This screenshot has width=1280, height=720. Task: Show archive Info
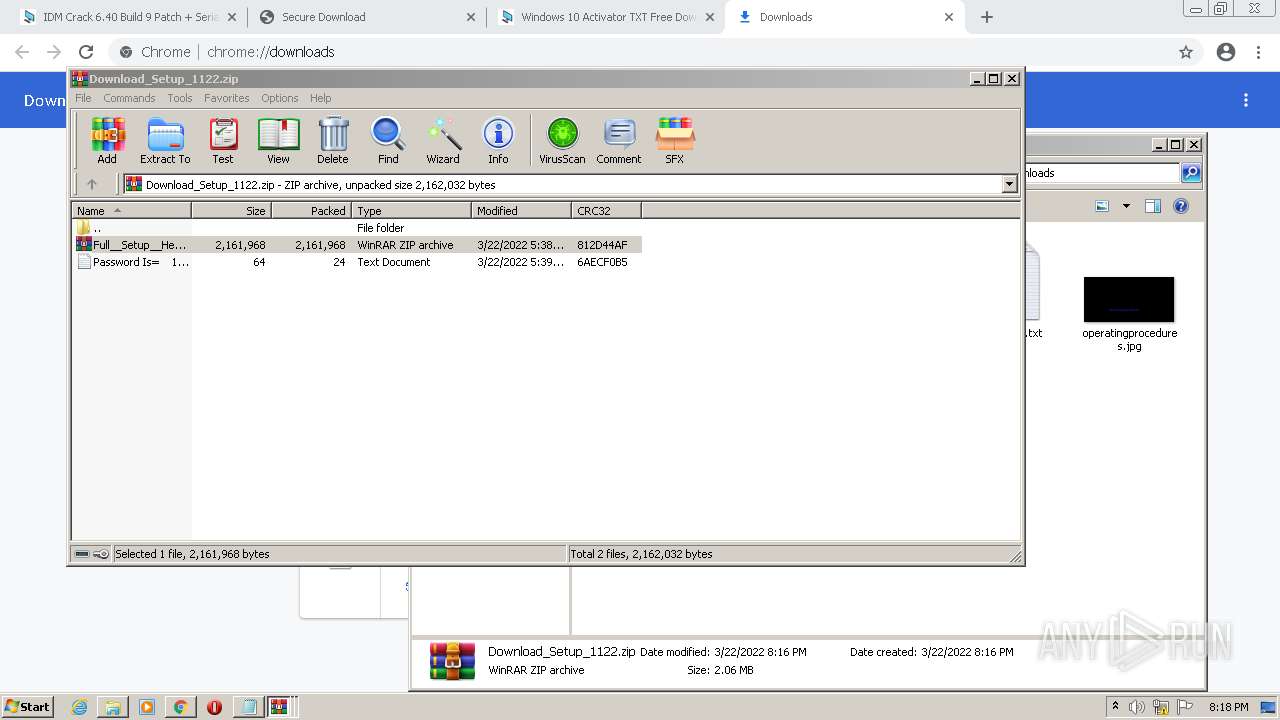pyautogui.click(x=498, y=140)
